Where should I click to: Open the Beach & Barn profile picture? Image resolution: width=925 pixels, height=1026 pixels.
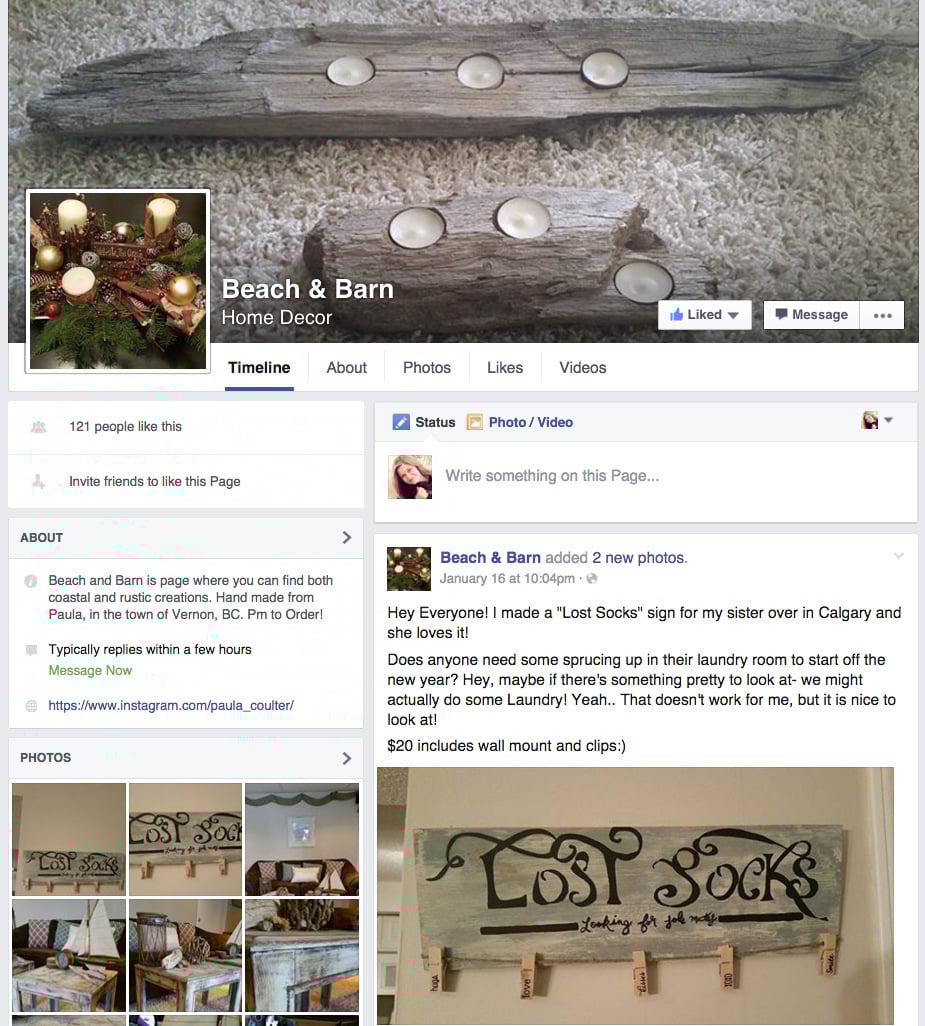118,281
